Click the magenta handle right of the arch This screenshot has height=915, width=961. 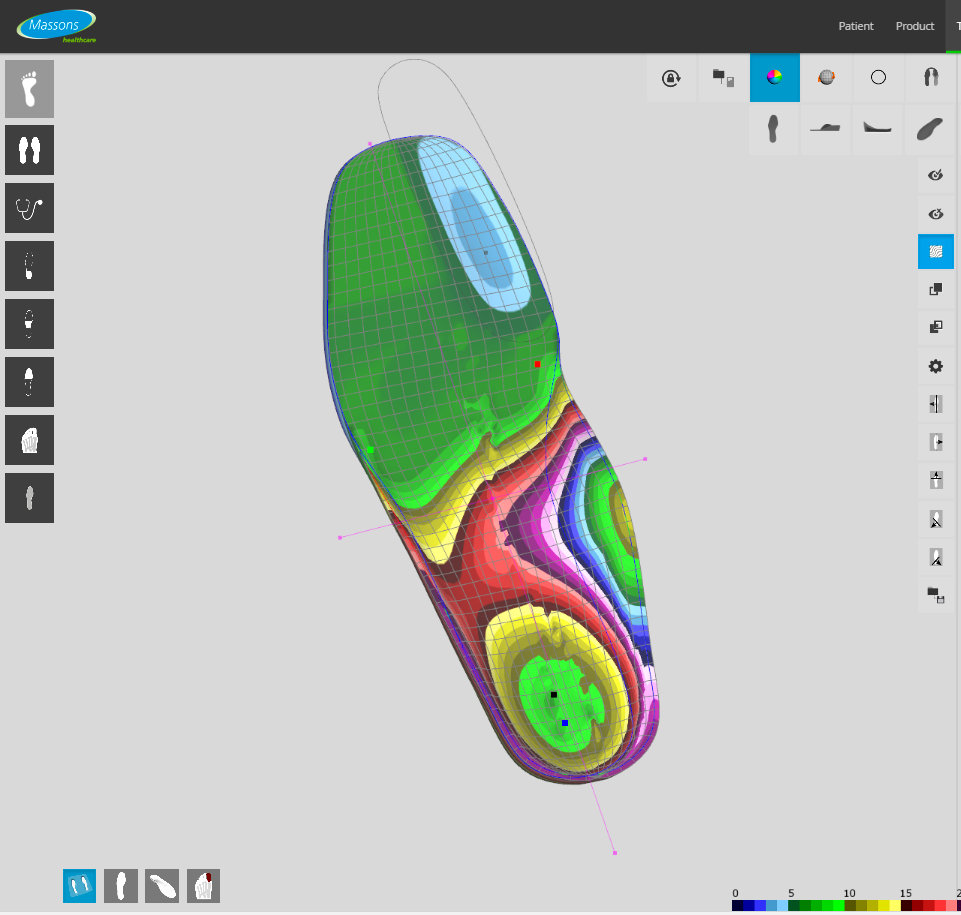[645, 458]
